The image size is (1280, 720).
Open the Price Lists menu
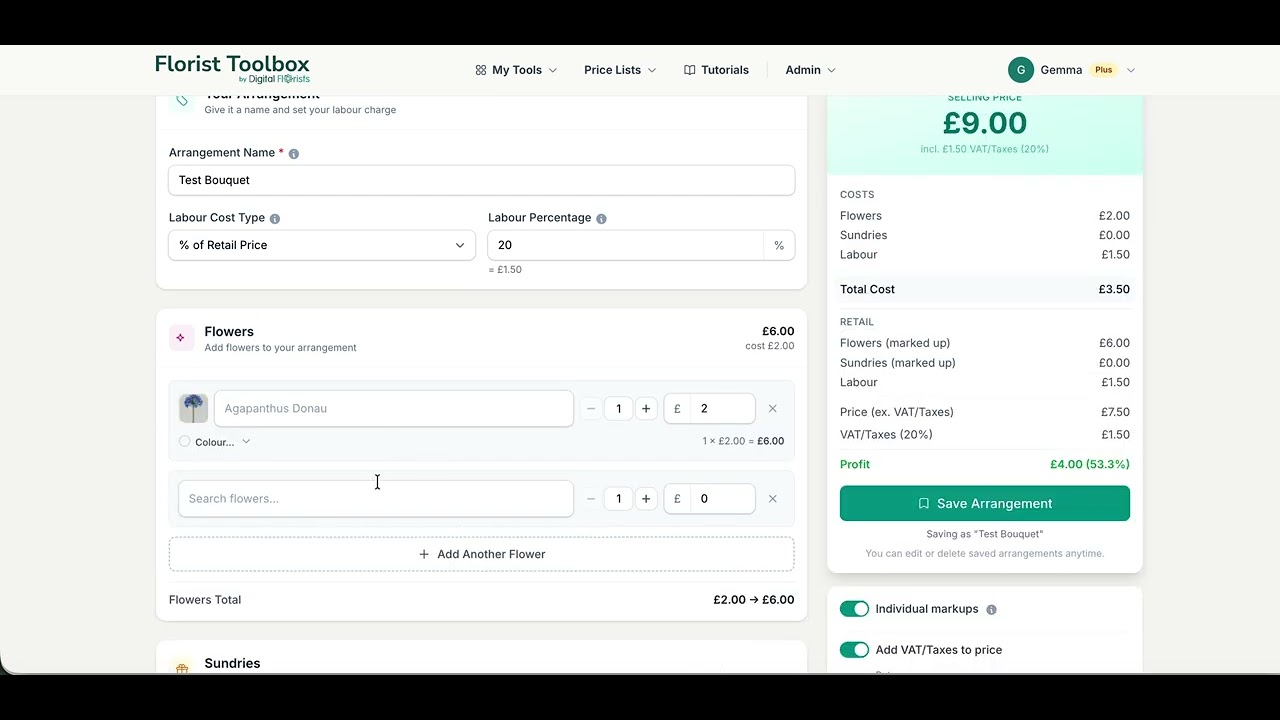coord(620,70)
